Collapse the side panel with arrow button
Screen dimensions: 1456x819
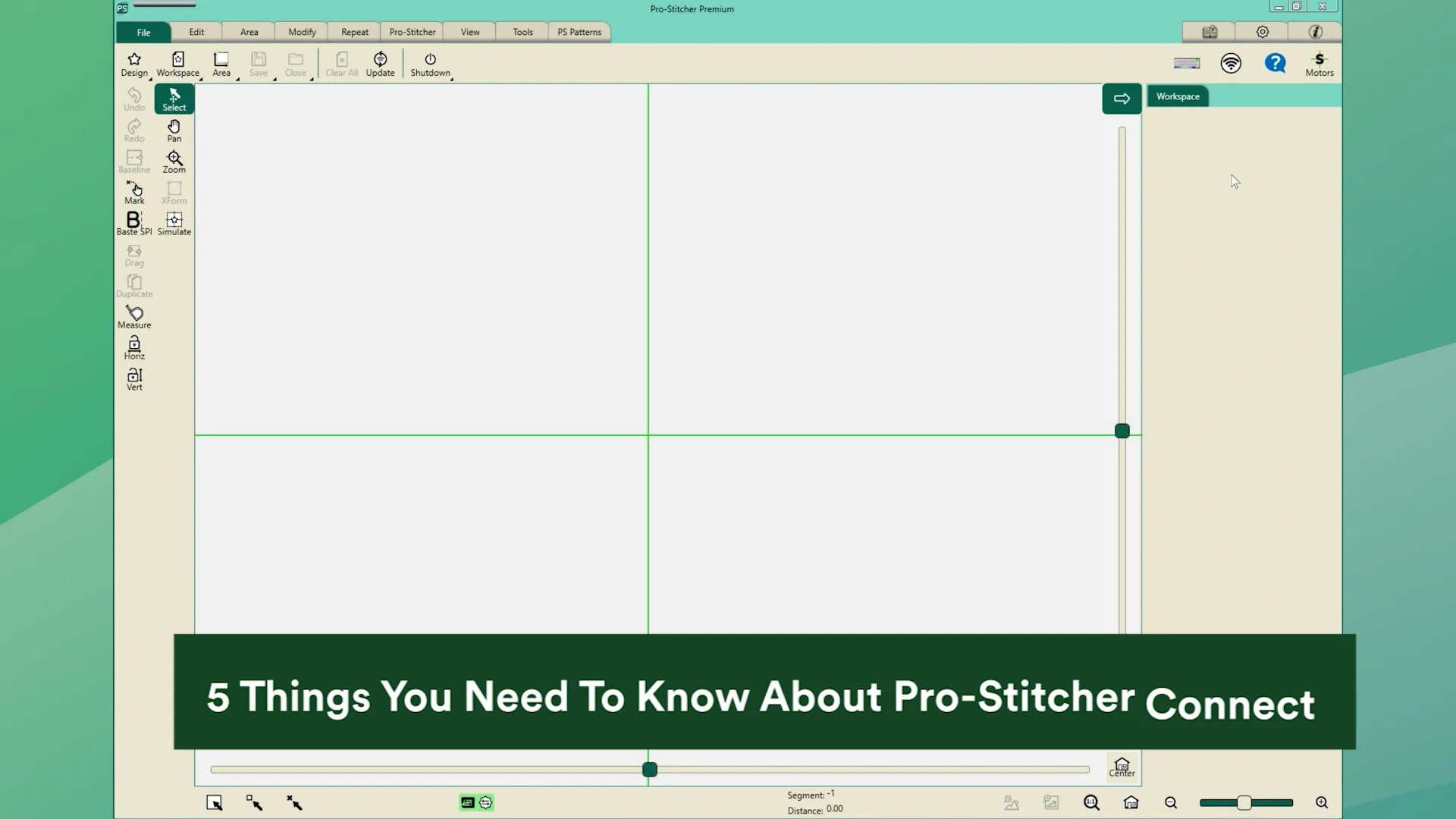(x=1122, y=99)
